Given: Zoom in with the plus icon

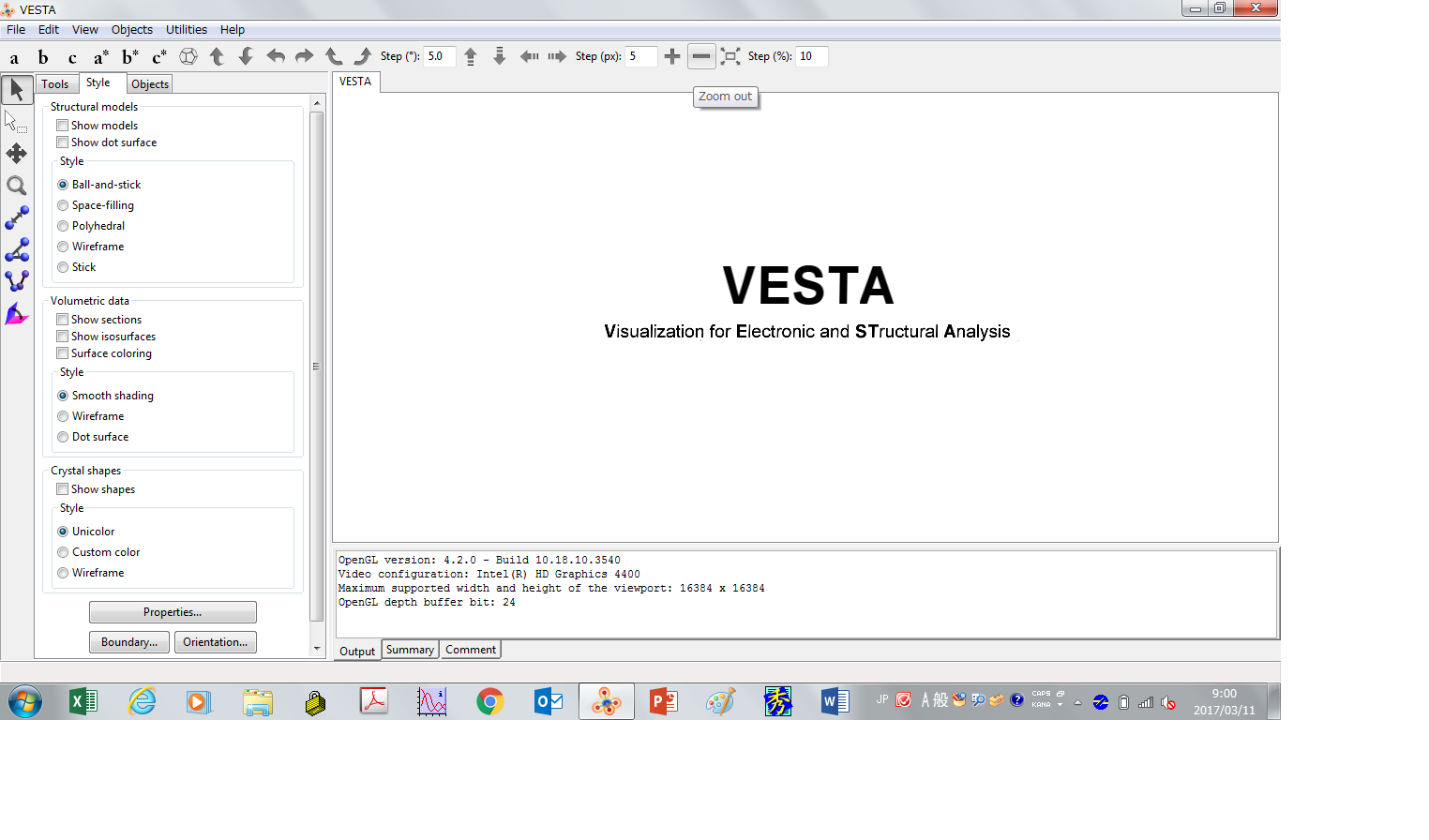Looking at the screenshot, I should (x=672, y=57).
